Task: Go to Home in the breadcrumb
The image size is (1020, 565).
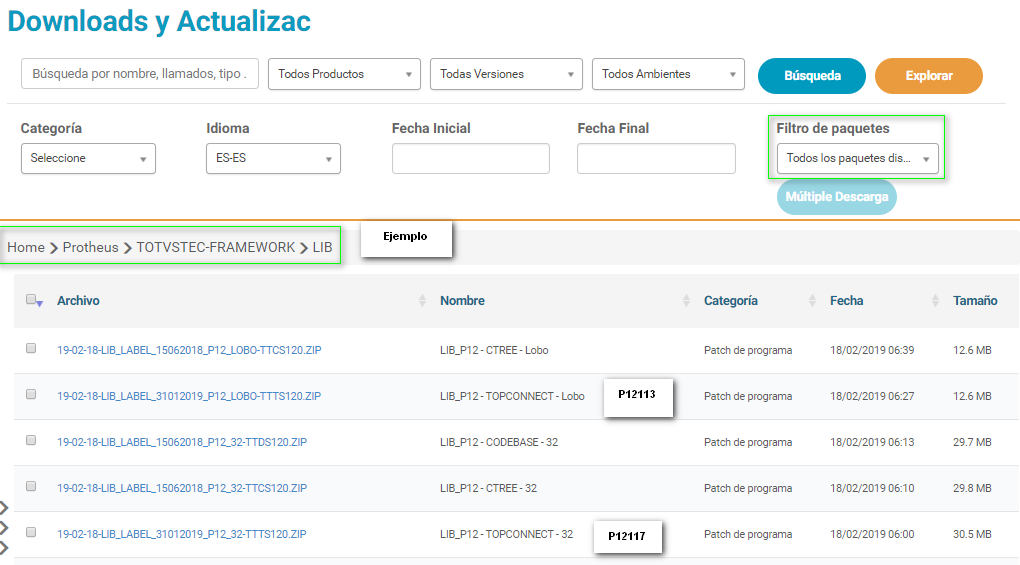Action: pos(26,247)
